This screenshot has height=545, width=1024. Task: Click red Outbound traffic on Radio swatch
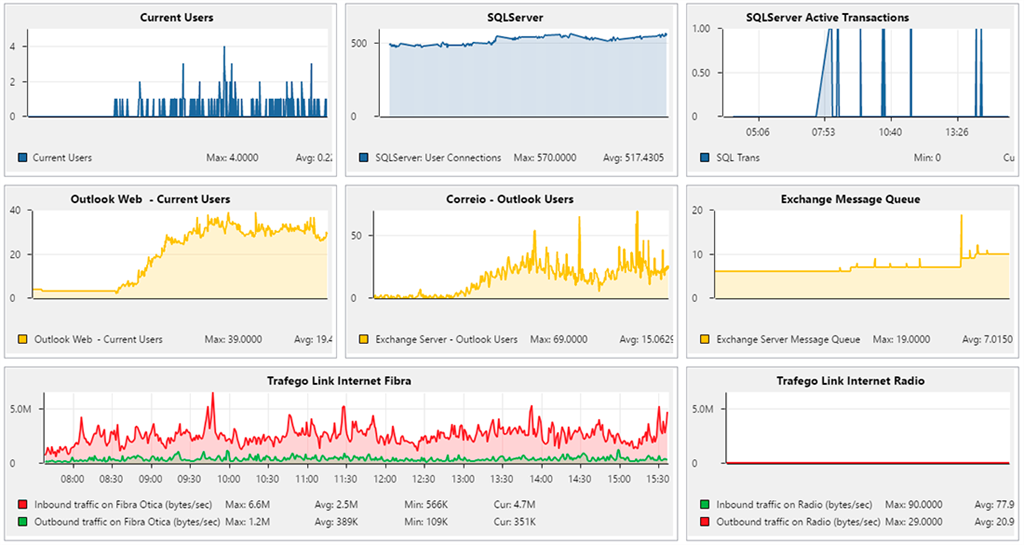click(x=705, y=522)
